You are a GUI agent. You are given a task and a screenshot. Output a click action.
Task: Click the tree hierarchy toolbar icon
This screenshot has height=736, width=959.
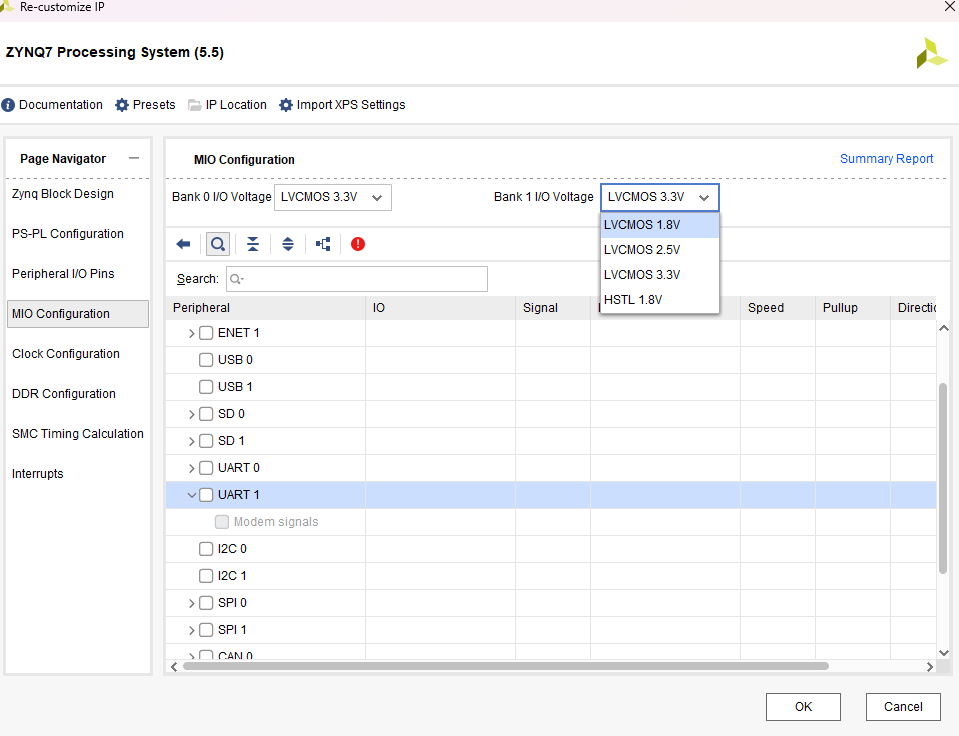click(x=323, y=244)
